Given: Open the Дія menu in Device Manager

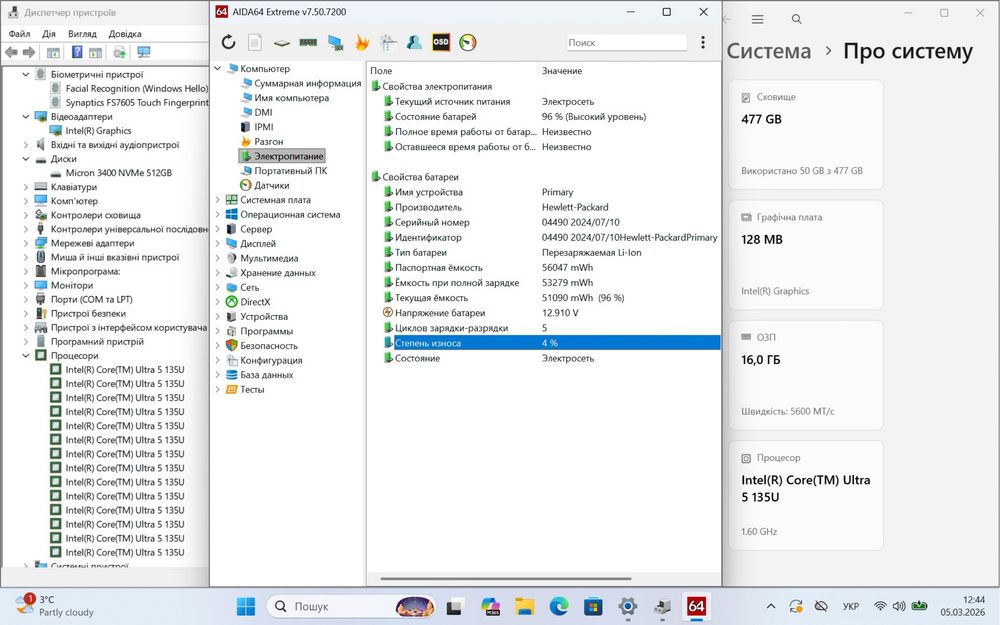Looking at the screenshot, I should (x=48, y=34).
